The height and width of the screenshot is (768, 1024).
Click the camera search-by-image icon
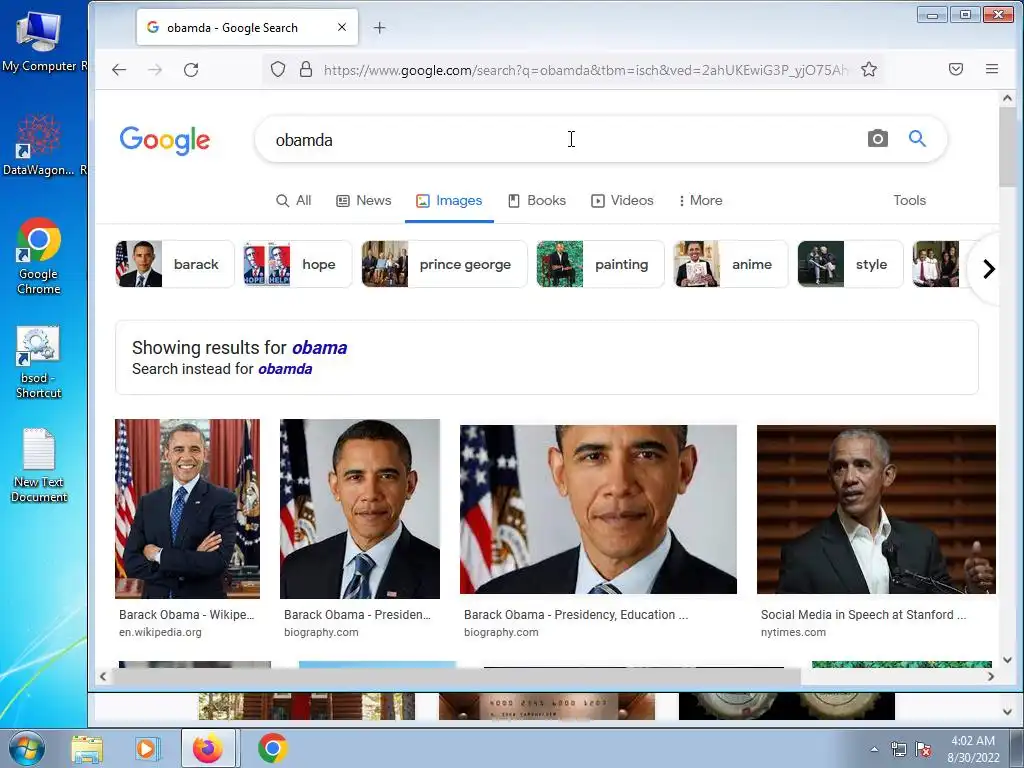(x=878, y=138)
